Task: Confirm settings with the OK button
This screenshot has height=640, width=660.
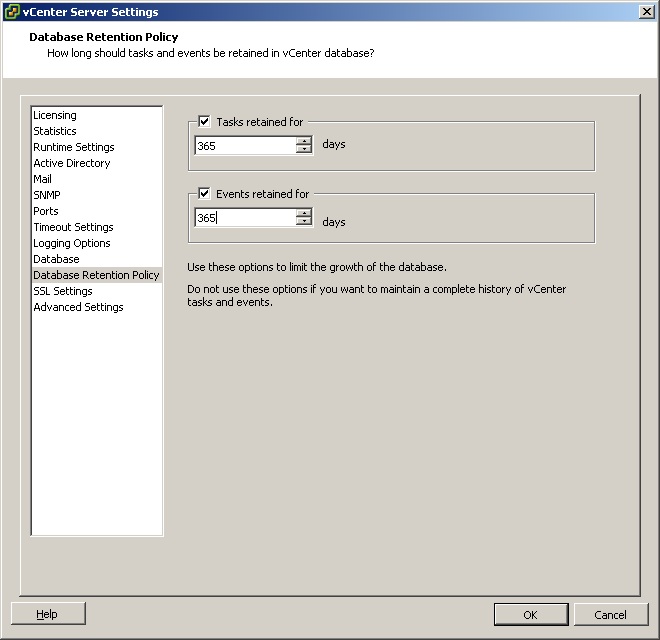Action: (x=531, y=615)
